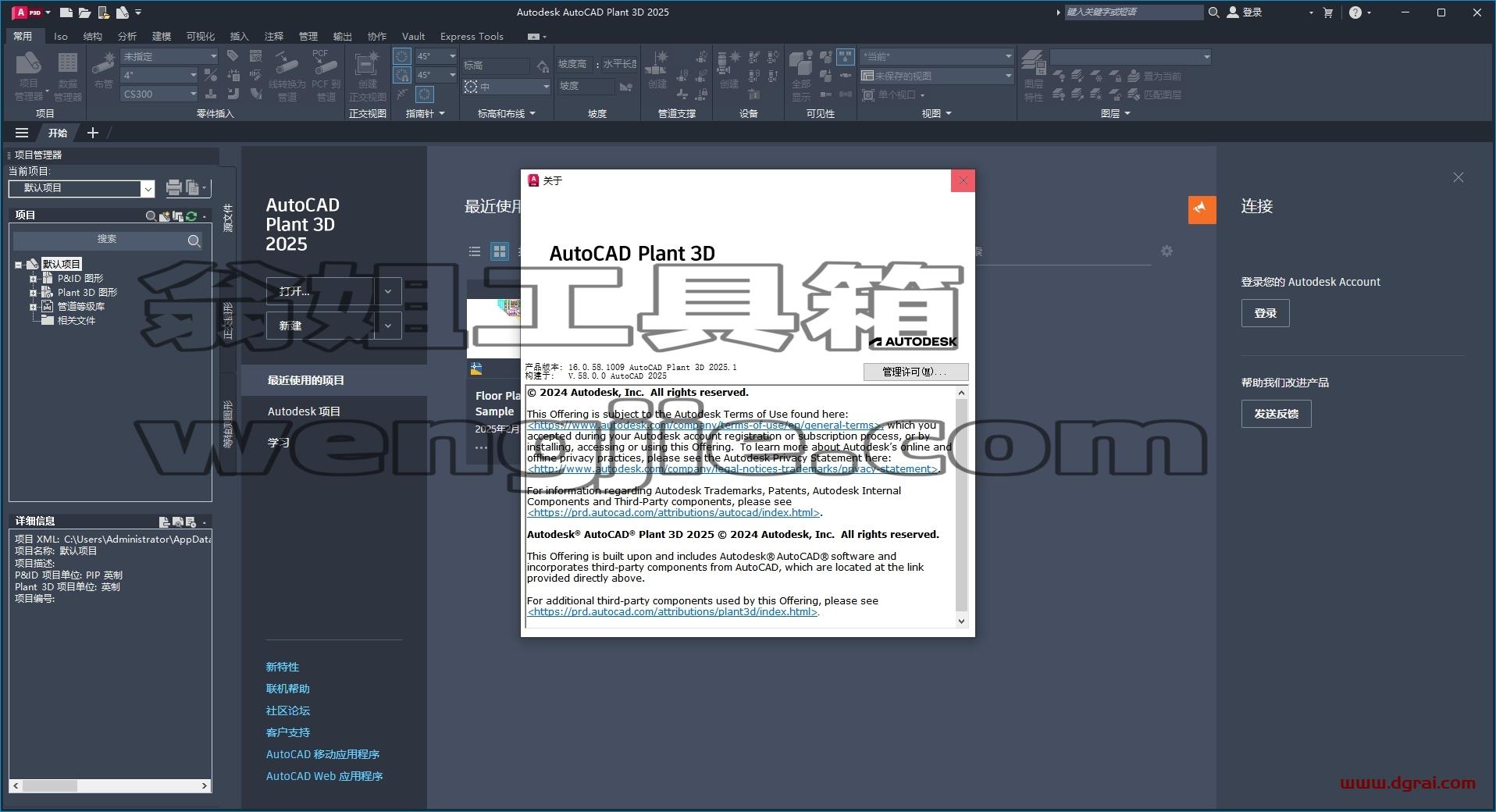
Task: Click the About dialog scroll down arrow
Action: click(x=961, y=621)
